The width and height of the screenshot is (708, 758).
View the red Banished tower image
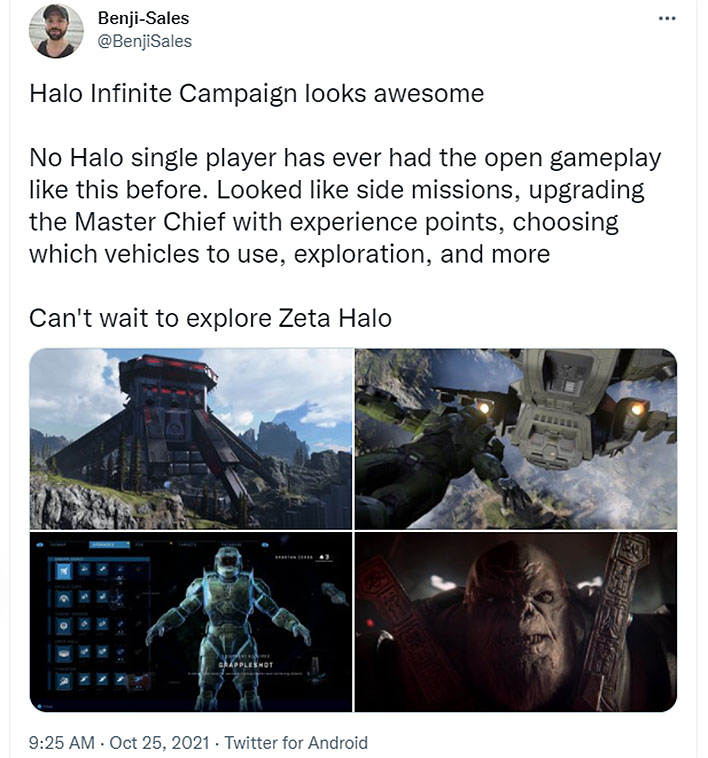[x=191, y=438]
